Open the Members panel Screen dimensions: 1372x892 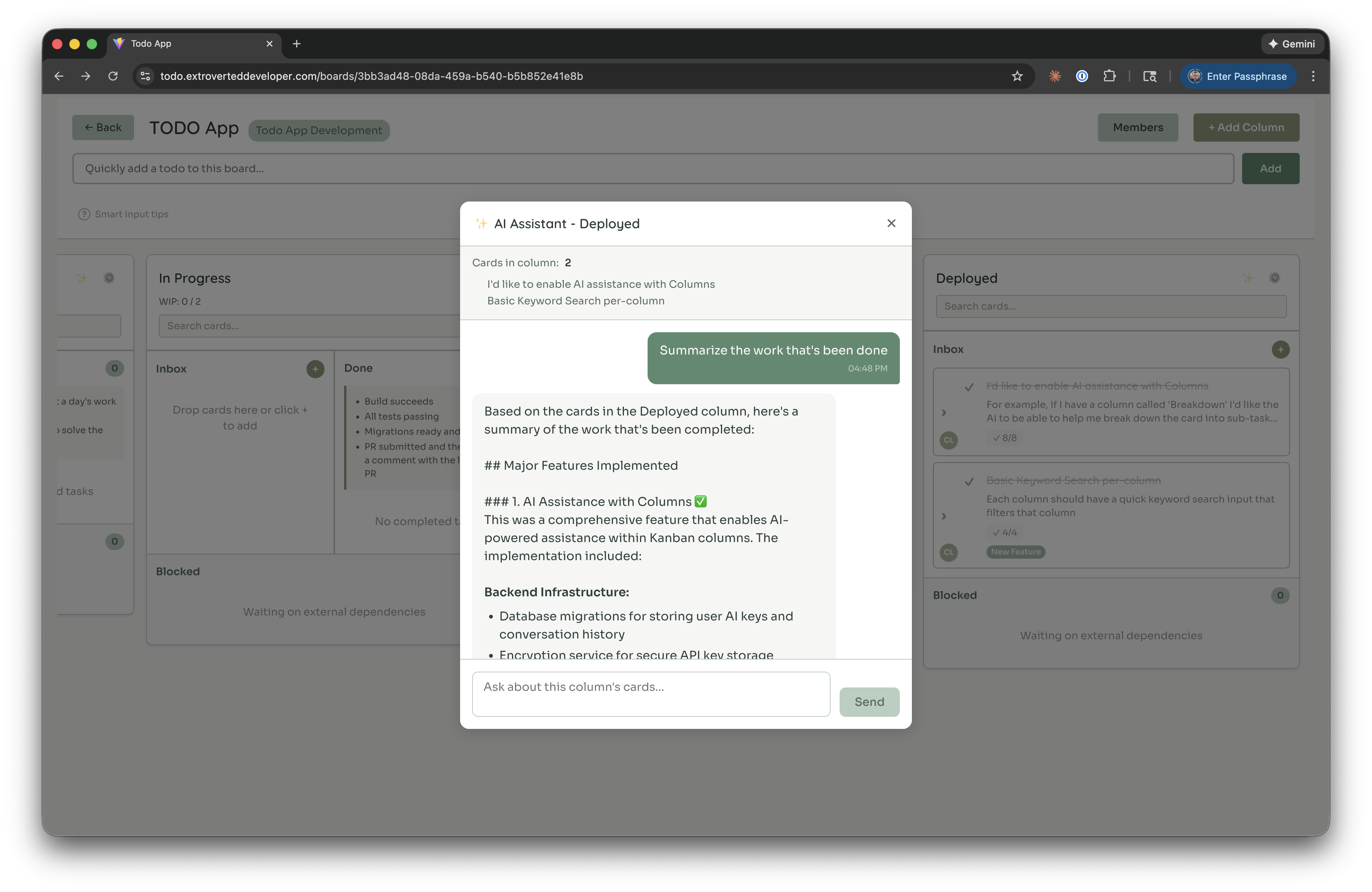click(x=1137, y=127)
